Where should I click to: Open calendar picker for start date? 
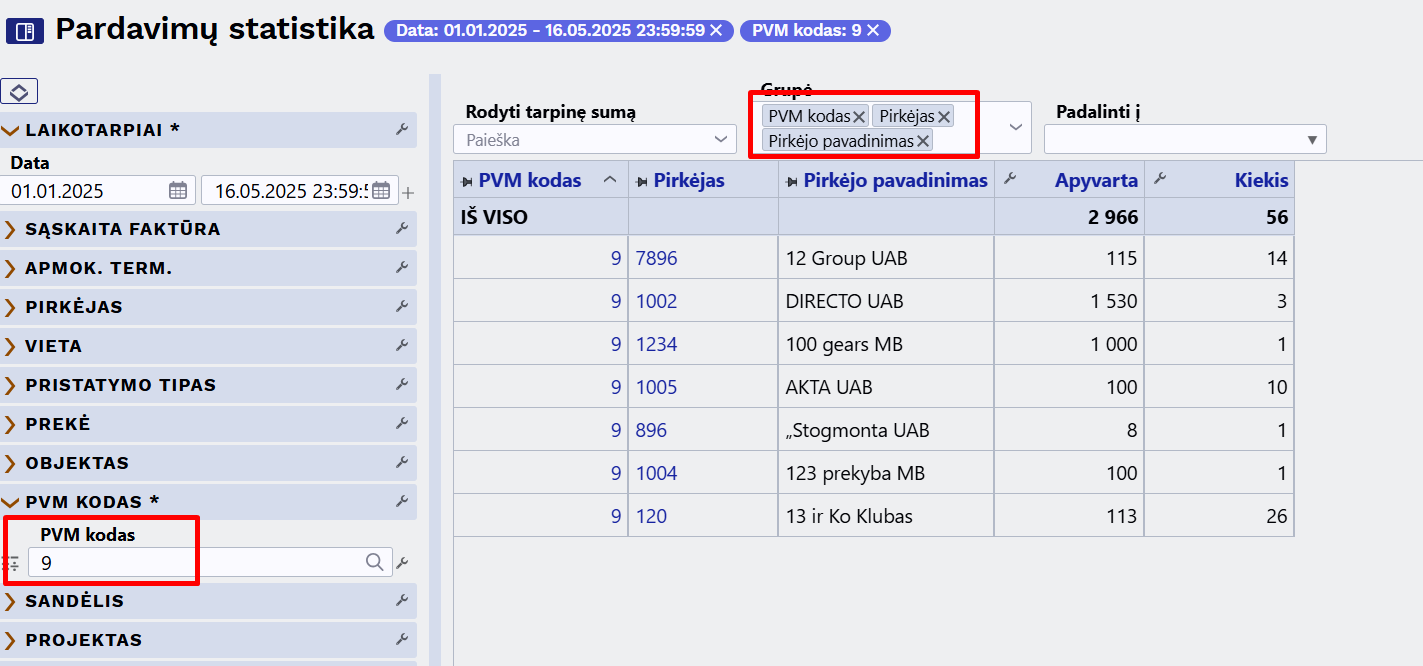point(178,190)
